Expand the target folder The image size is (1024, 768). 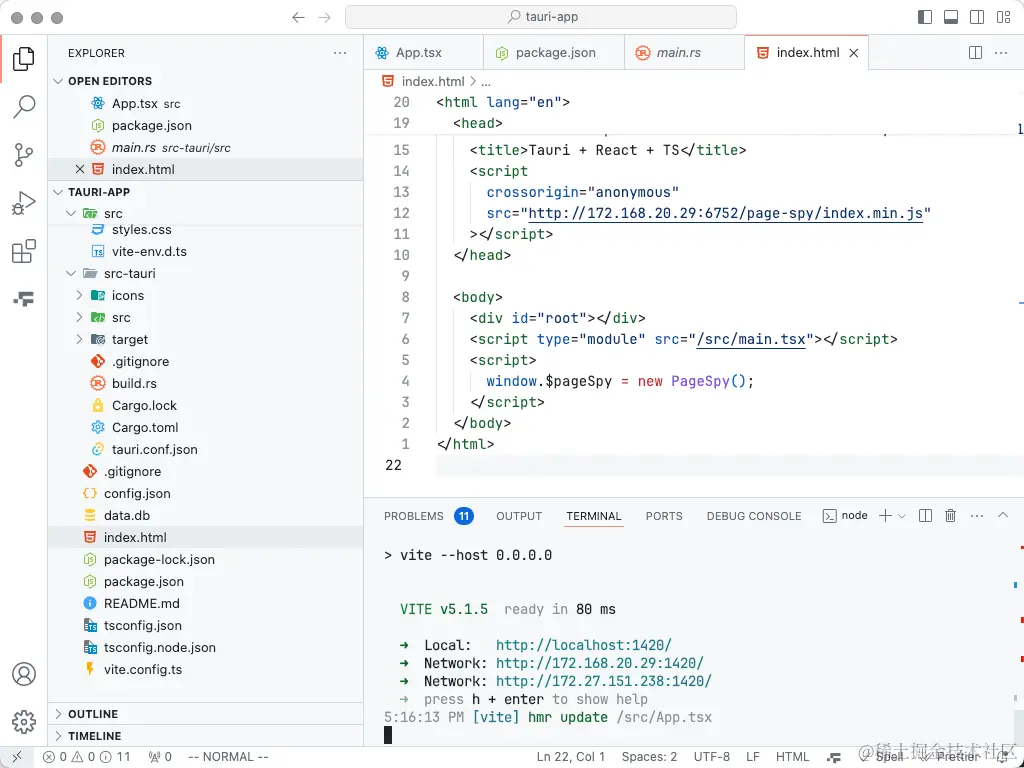pyautogui.click(x=80, y=340)
